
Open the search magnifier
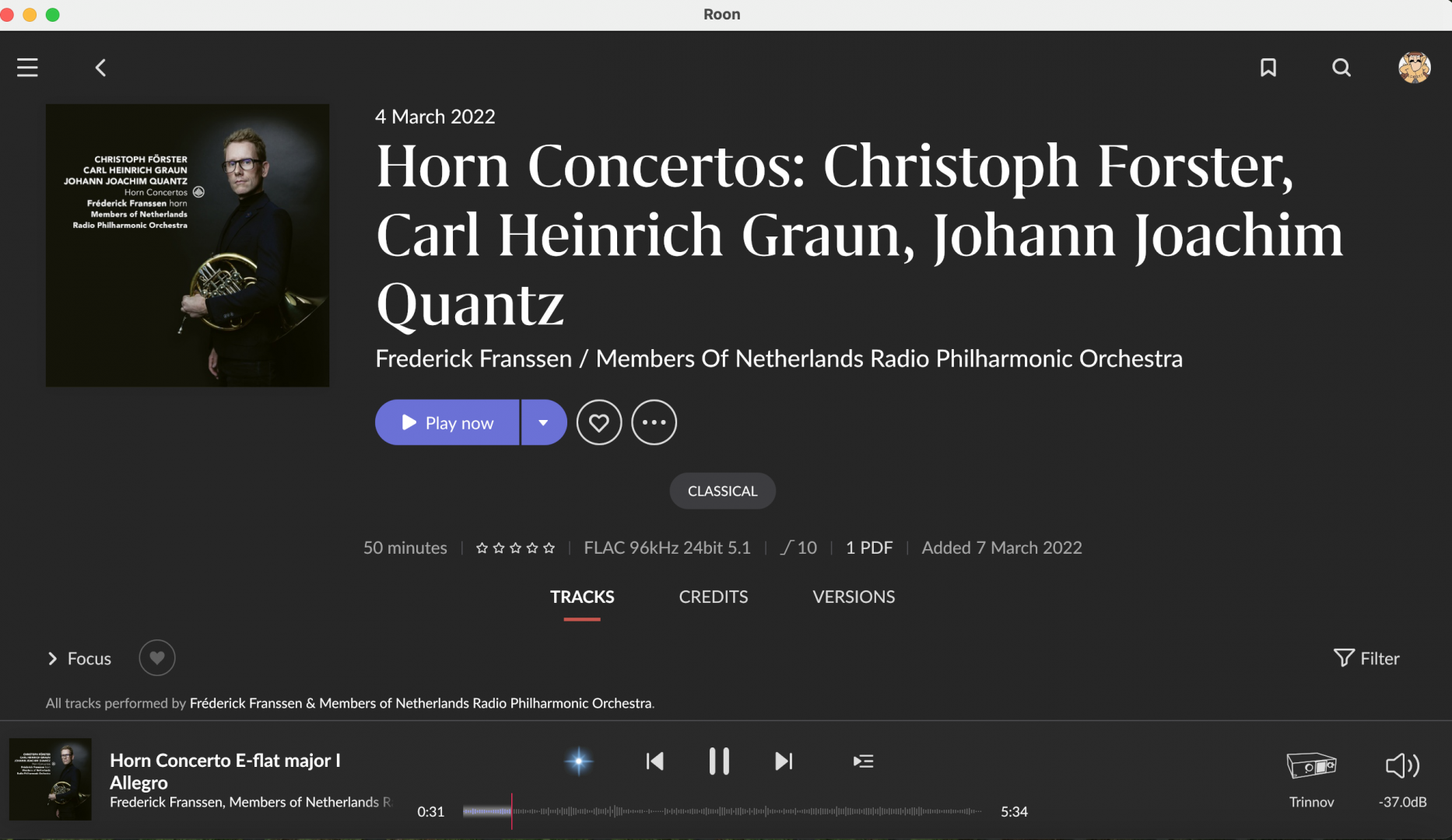click(1342, 68)
